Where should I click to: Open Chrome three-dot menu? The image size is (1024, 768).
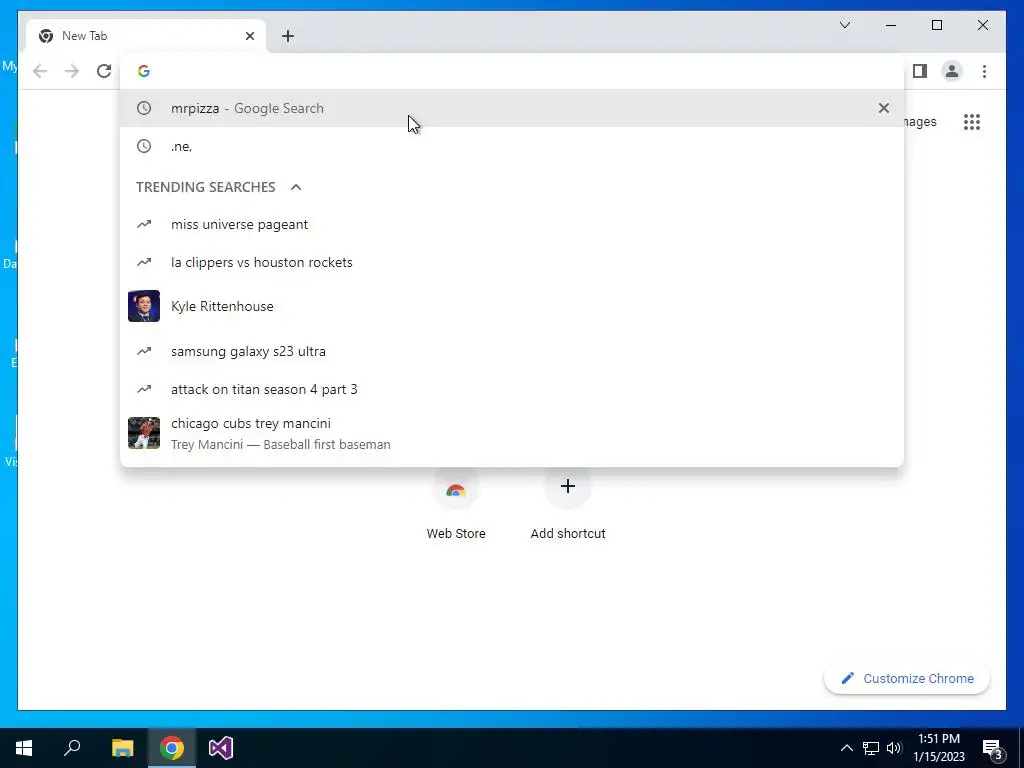tap(984, 71)
